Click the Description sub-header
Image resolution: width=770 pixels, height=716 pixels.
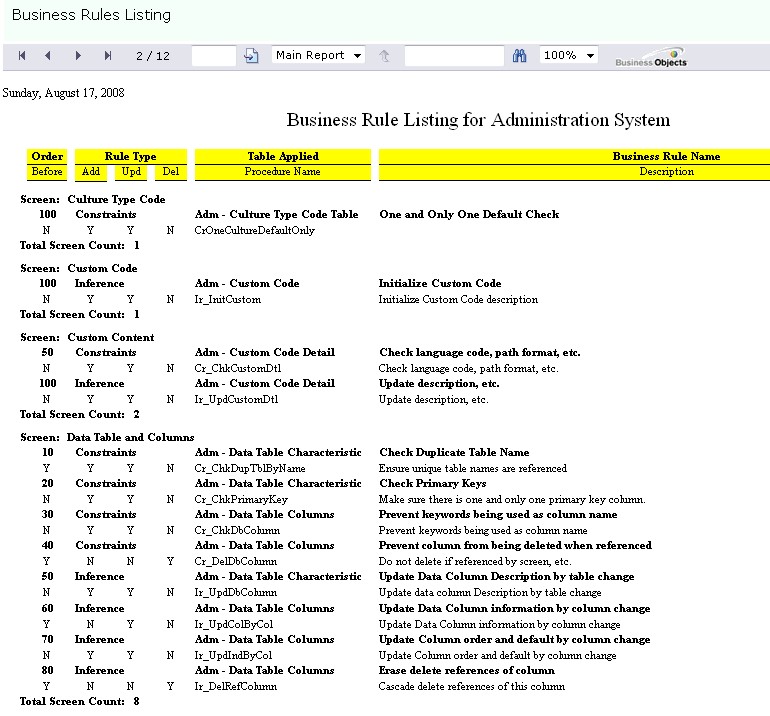pos(666,172)
